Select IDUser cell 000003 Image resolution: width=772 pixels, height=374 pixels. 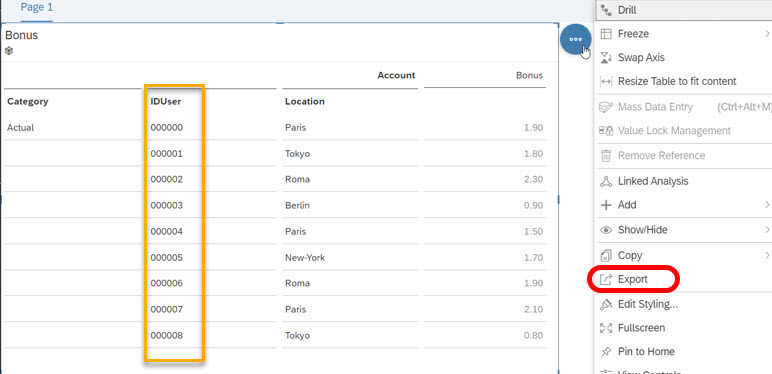click(167, 205)
